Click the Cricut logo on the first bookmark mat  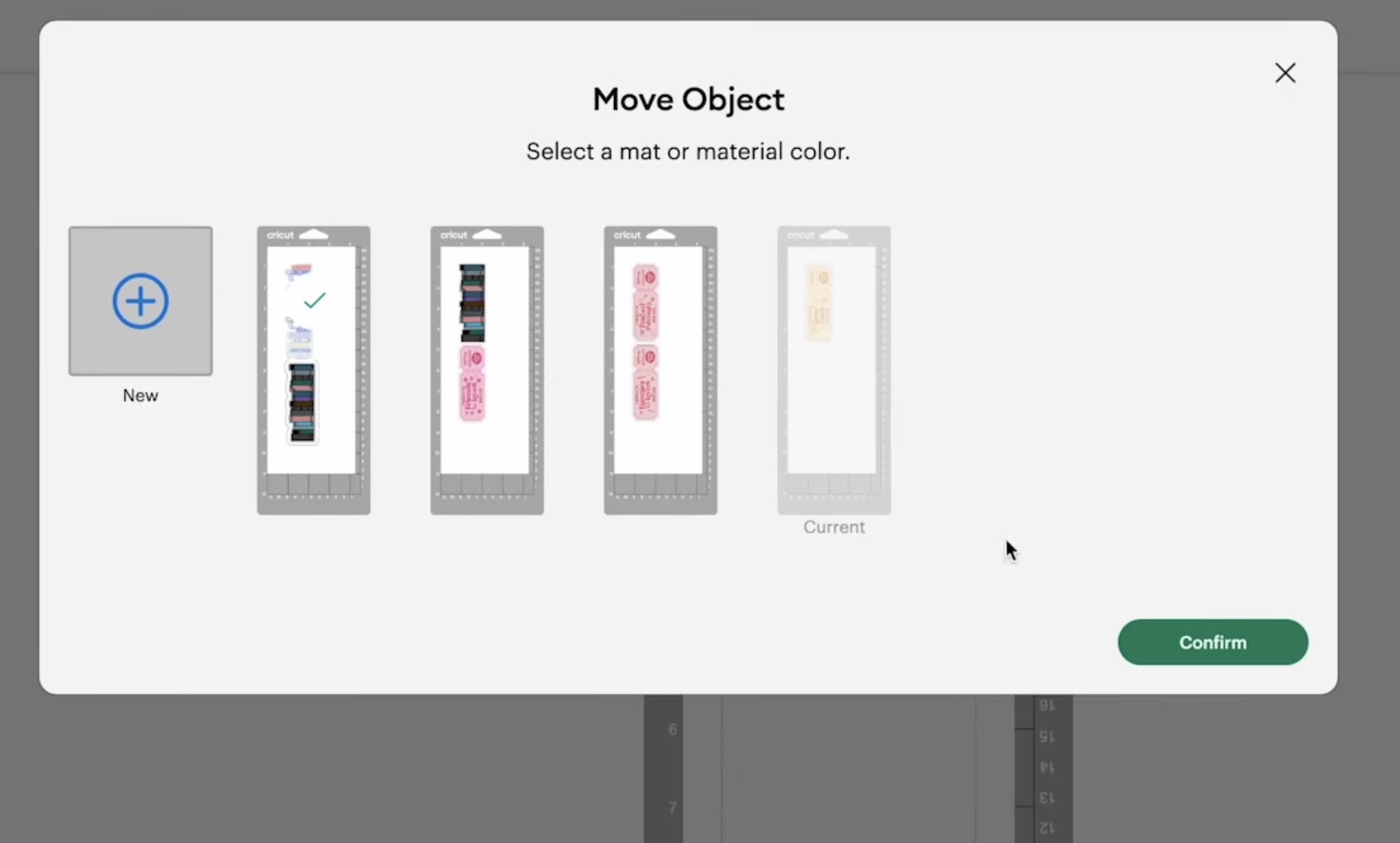(280, 234)
